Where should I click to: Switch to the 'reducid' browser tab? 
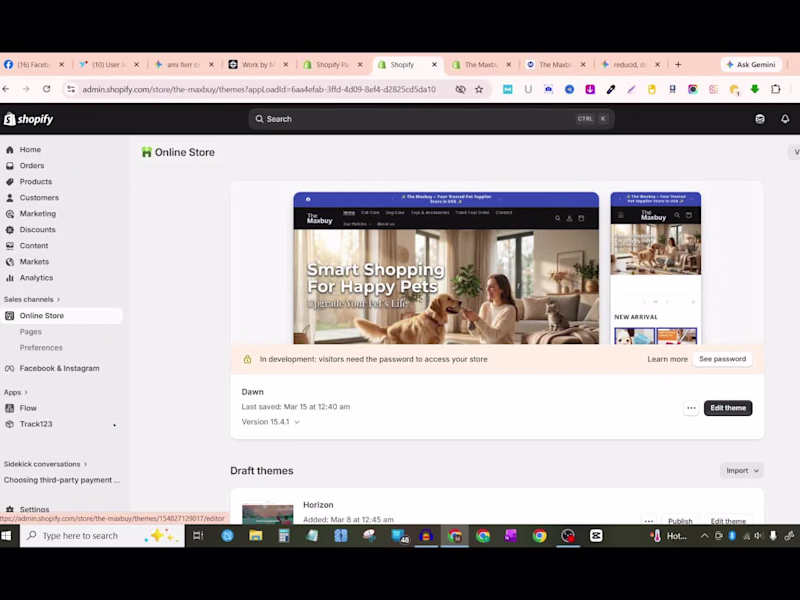pos(631,65)
